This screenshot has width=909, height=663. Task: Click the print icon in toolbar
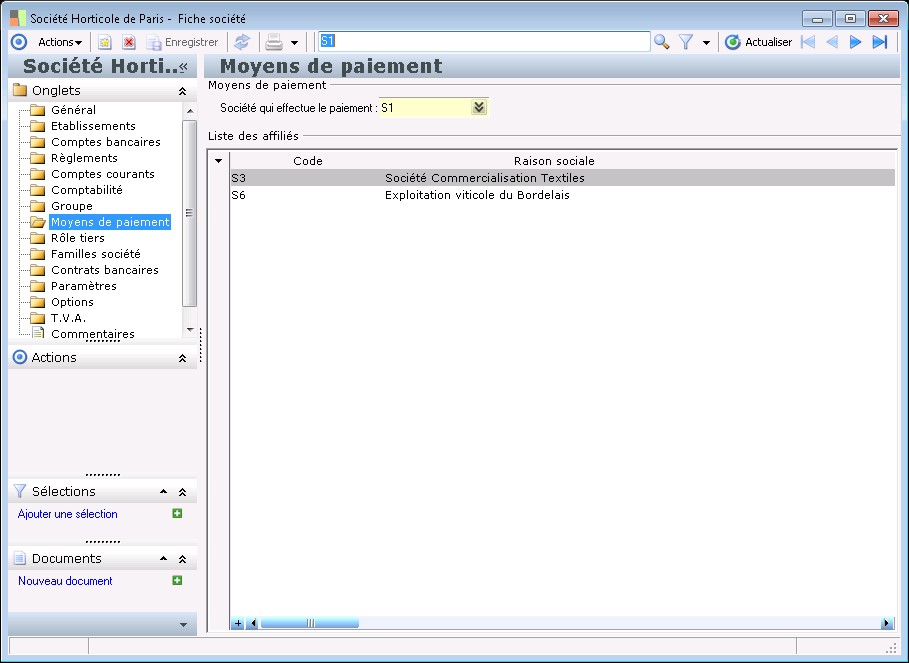click(x=273, y=42)
